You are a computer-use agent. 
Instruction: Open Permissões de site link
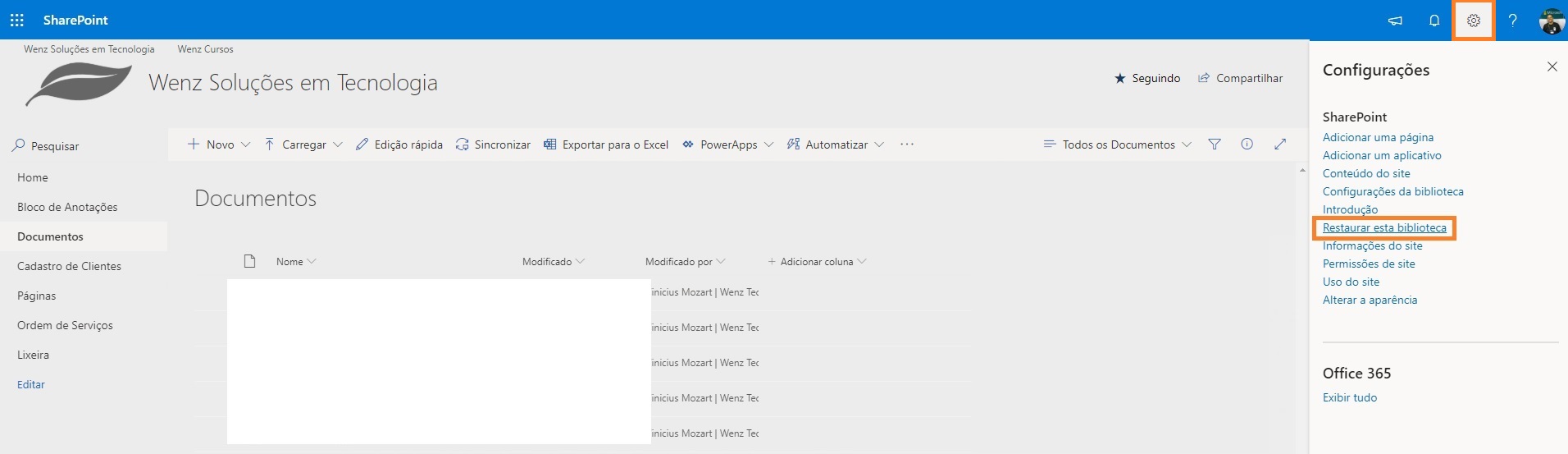point(1369,264)
